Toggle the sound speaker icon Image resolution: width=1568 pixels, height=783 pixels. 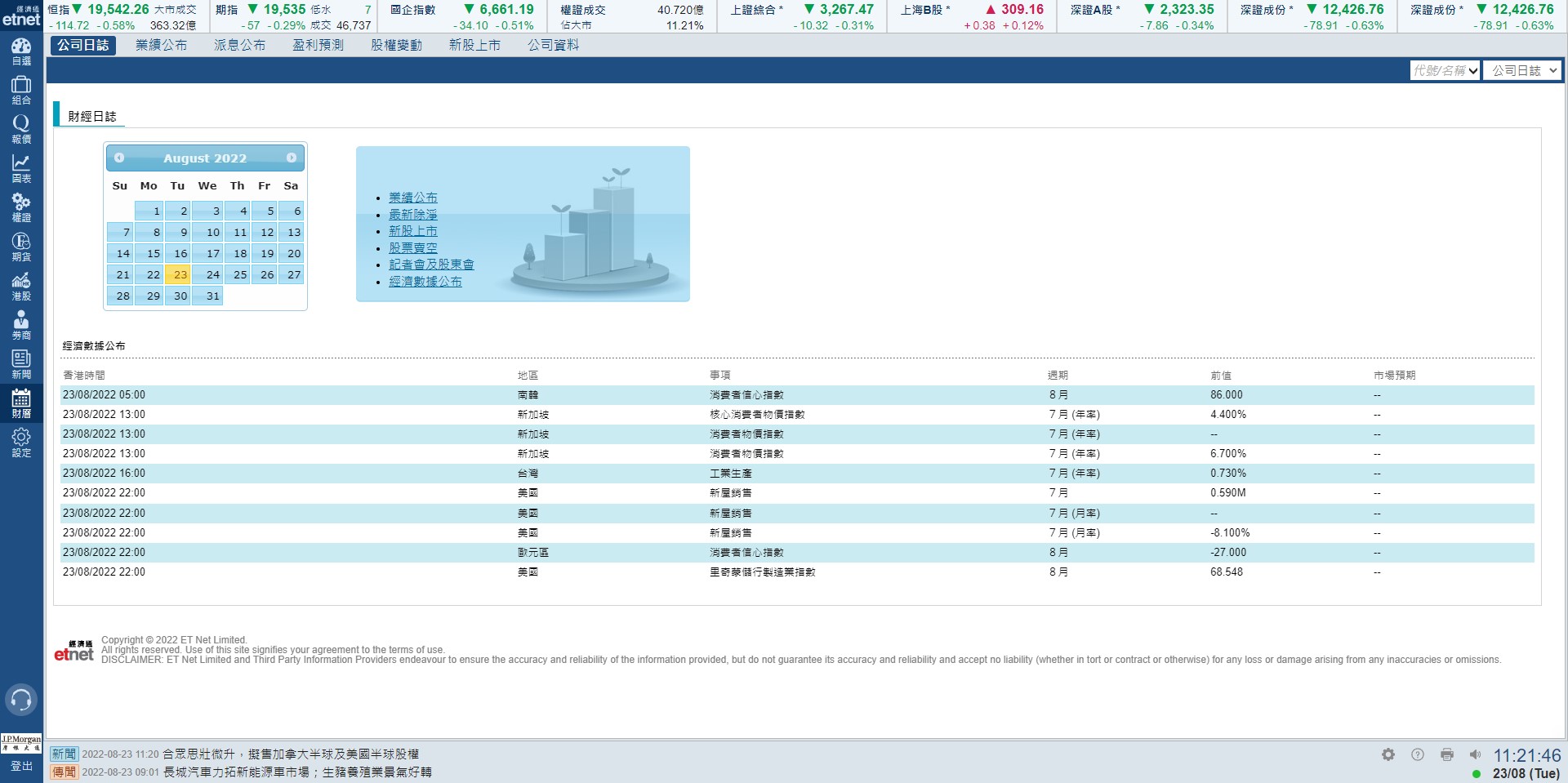[x=1475, y=754]
